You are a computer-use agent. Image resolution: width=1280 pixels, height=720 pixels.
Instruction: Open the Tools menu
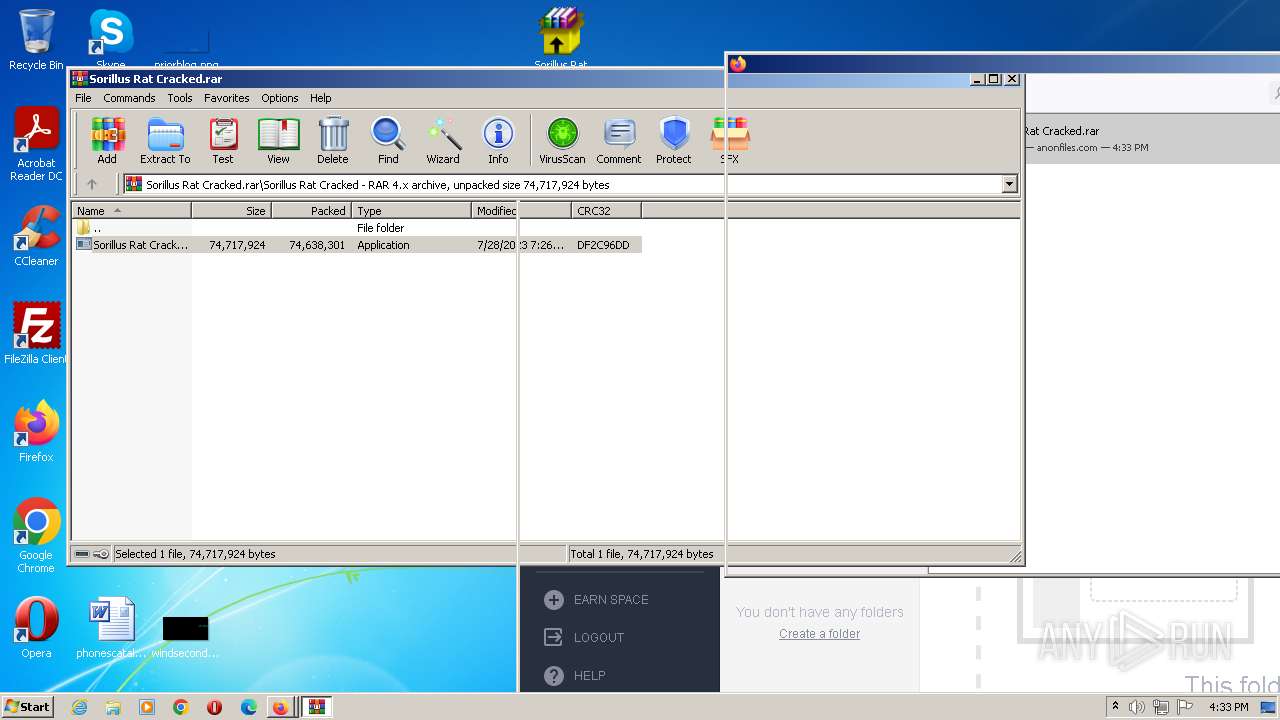pos(180,98)
